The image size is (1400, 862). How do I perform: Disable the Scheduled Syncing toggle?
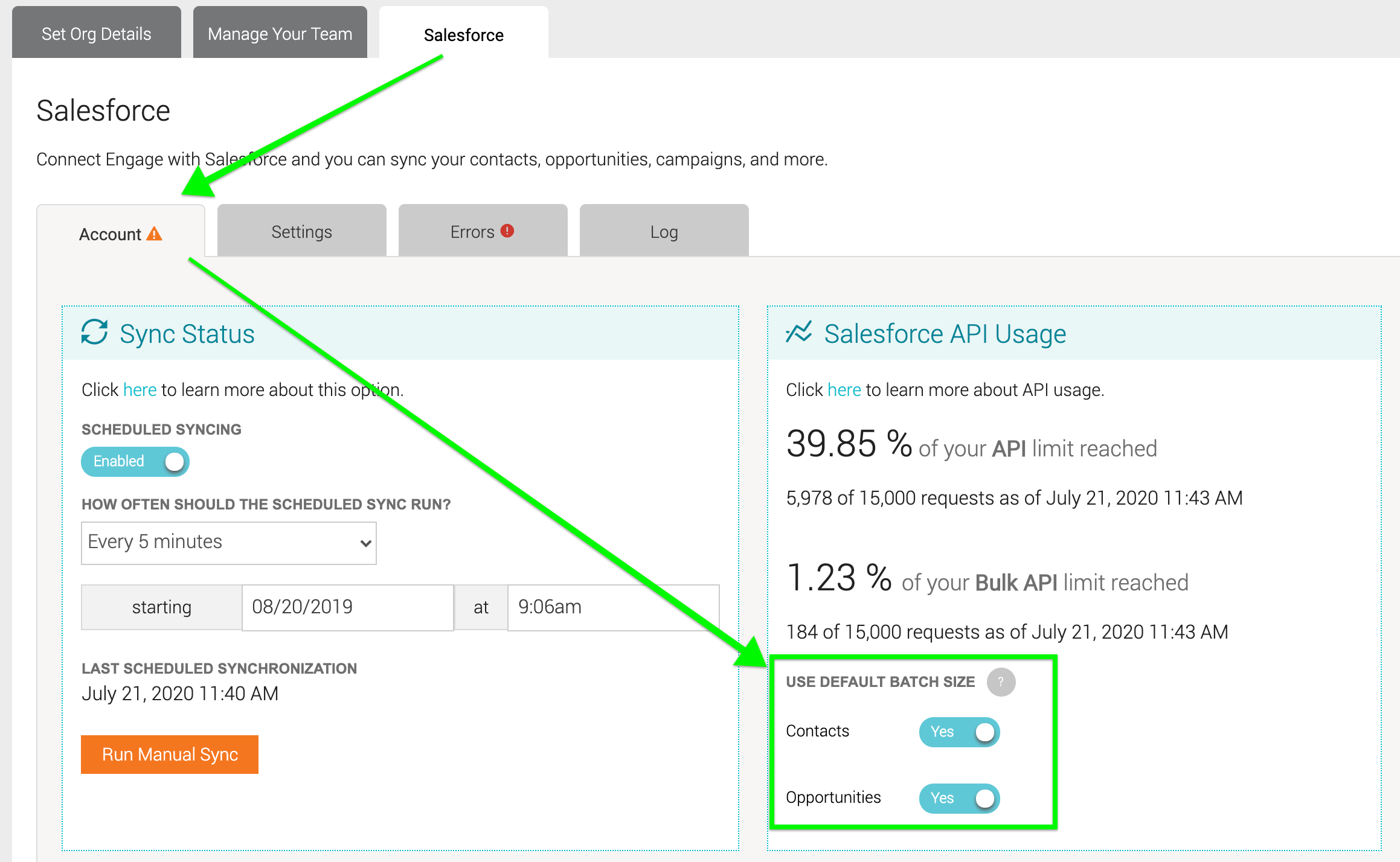pyautogui.click(x=135, y=462)
